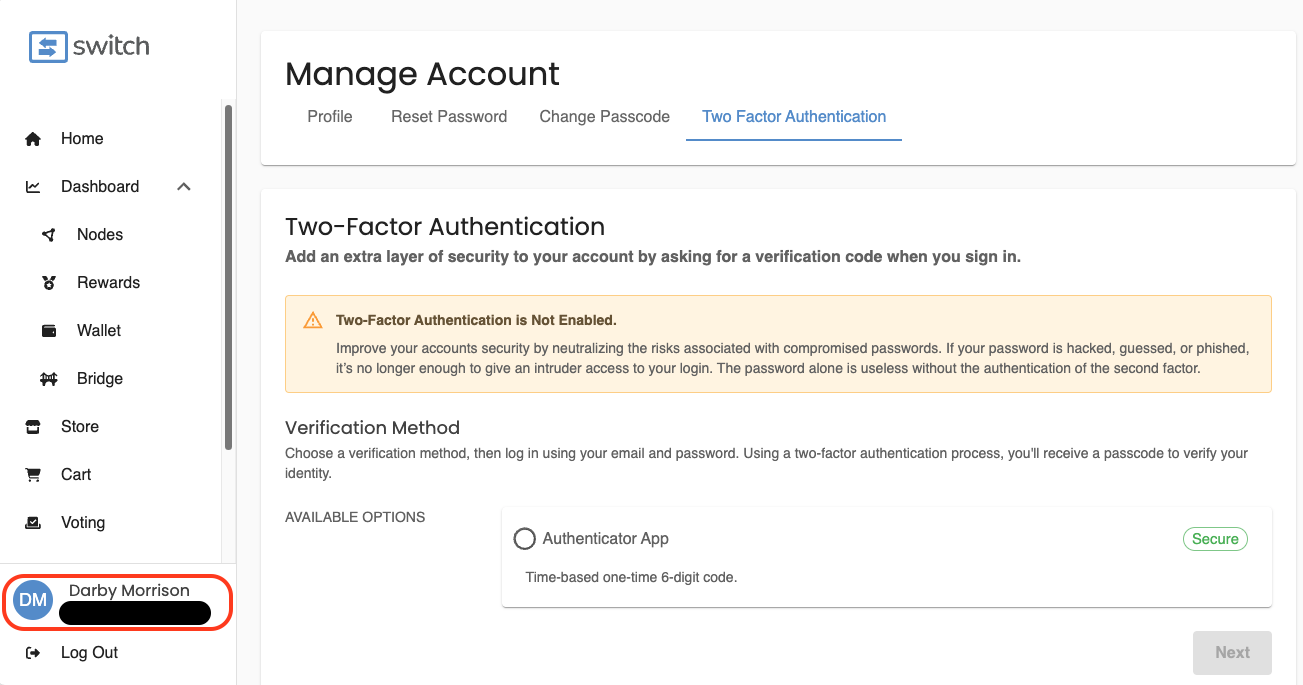Click the Wallet icon in sidebar
Screen dimensions: 1303x685
pyautogui.click(x=49, y=331)
